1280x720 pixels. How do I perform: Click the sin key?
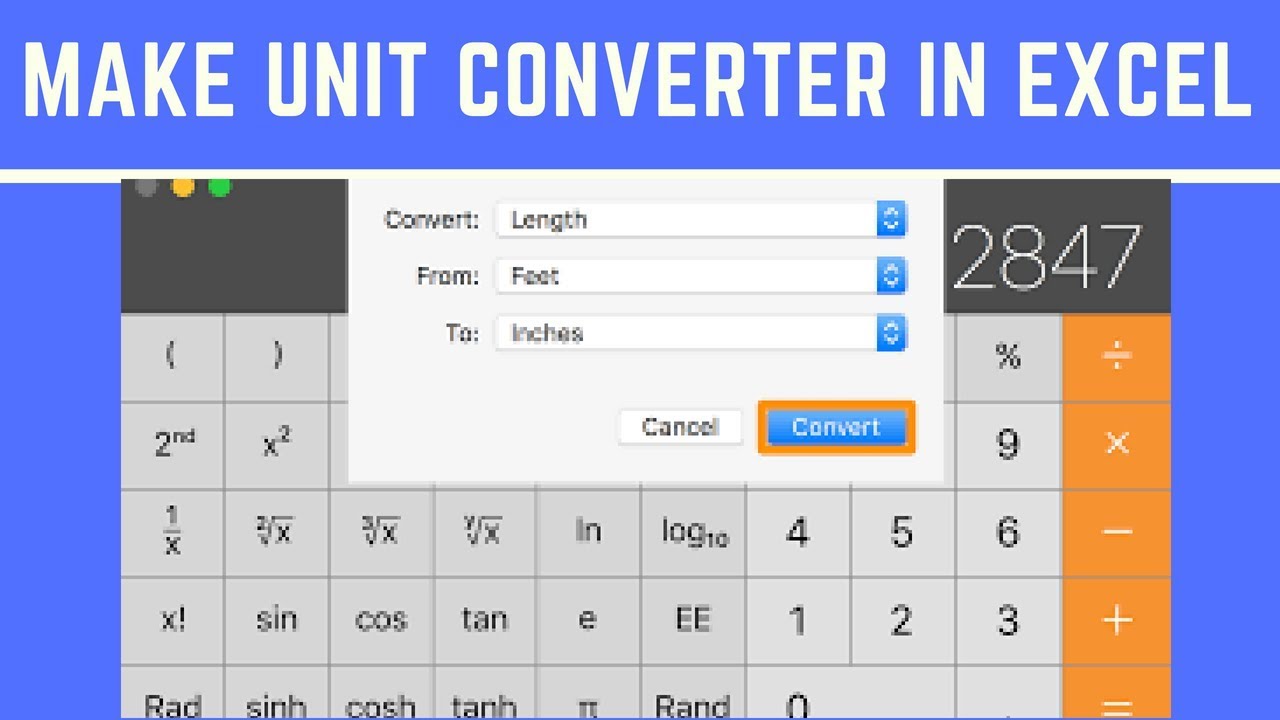tap(277, 620)
